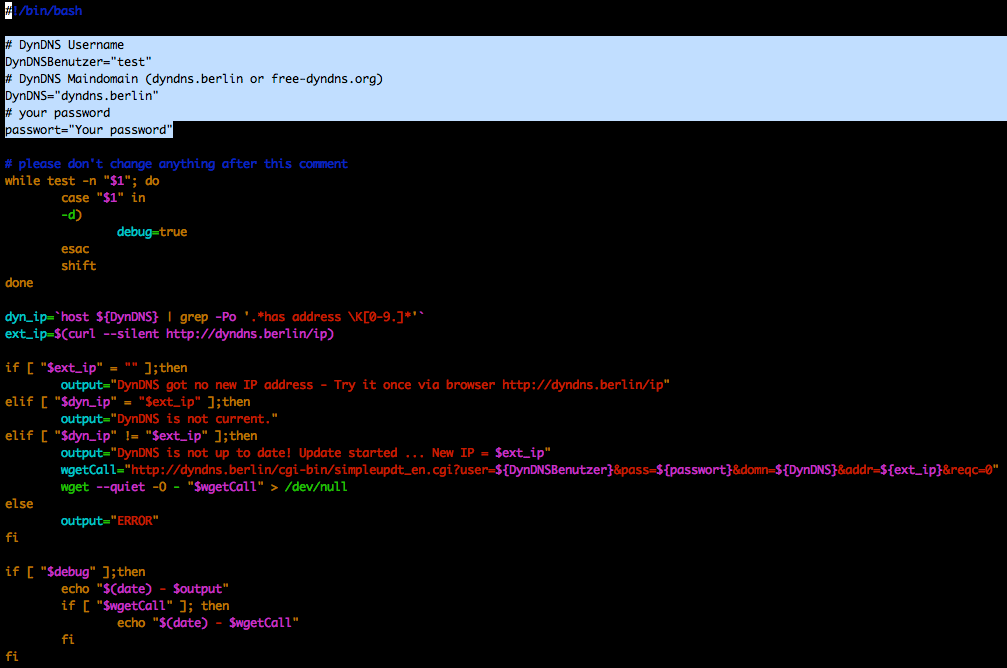This screenshot has height=668, width=1007.
Task: Click the debug=true assignment
Action: (x=152, y=232)
